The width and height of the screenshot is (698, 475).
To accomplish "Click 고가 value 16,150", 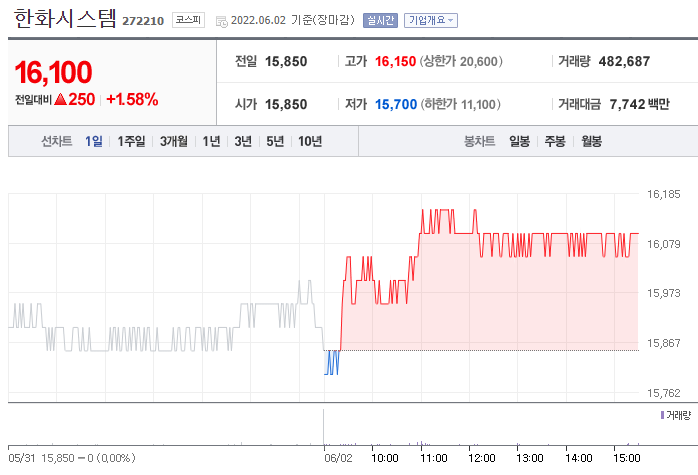I will click(x=395, y=61).
